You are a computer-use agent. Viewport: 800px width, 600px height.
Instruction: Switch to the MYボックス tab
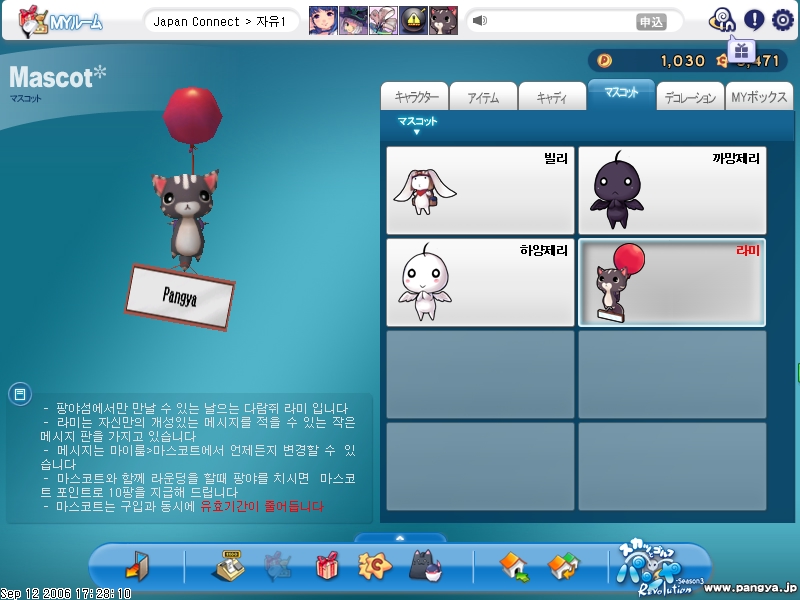757,97
